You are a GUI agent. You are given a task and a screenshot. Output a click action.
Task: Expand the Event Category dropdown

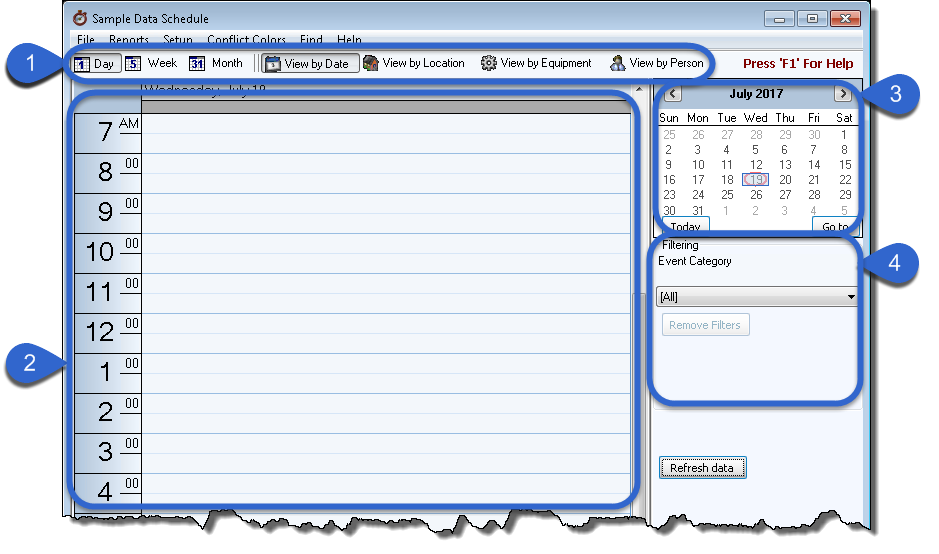pos(851,297)
